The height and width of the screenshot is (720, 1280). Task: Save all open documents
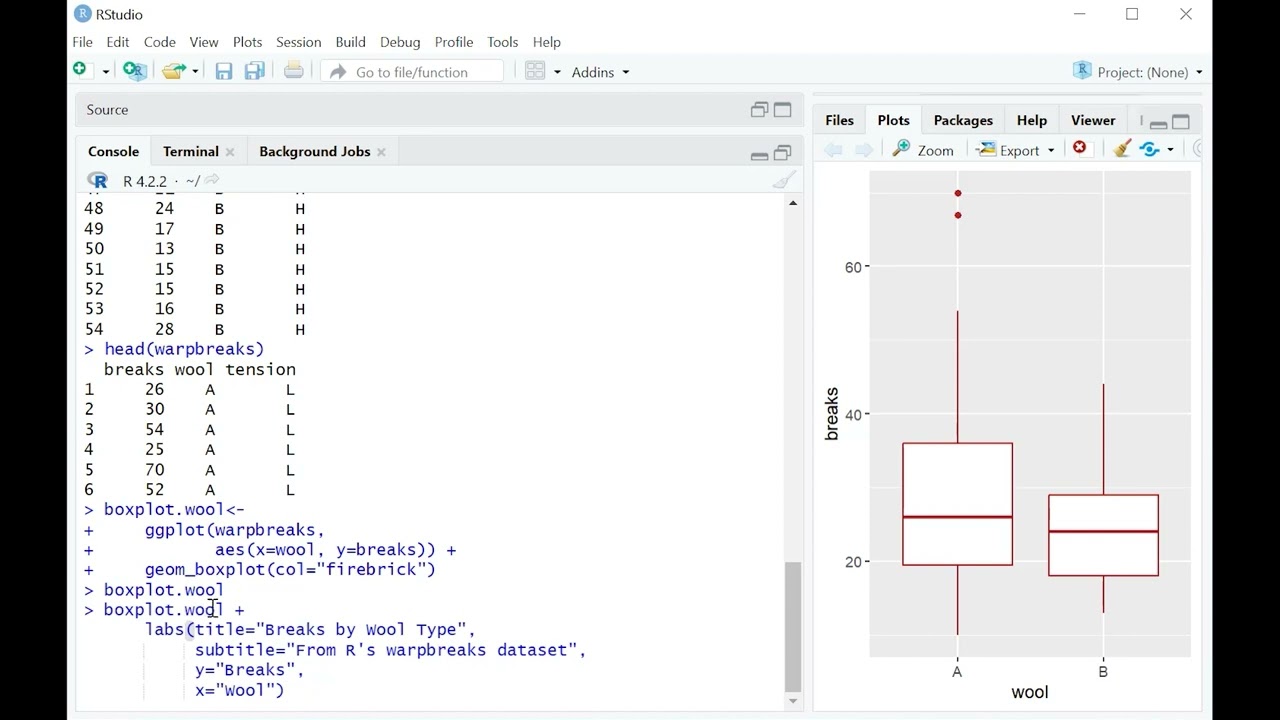[255, 71]
